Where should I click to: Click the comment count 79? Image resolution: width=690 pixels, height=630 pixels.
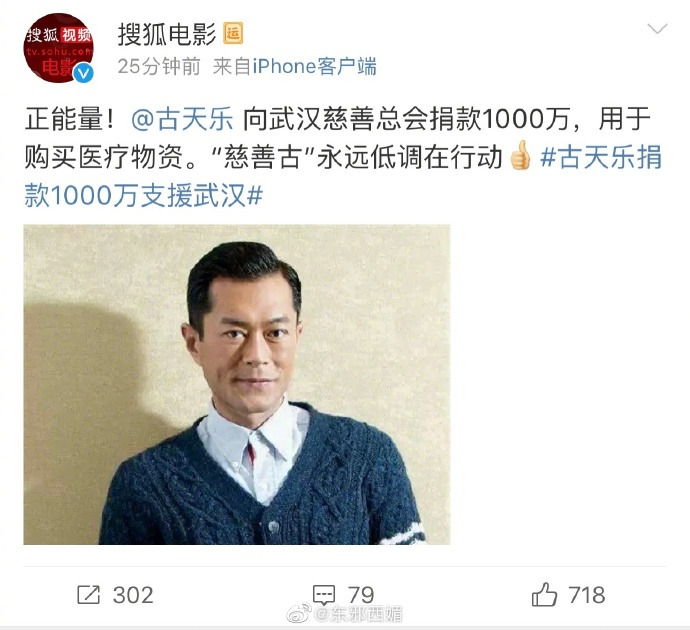pos(361,595)
